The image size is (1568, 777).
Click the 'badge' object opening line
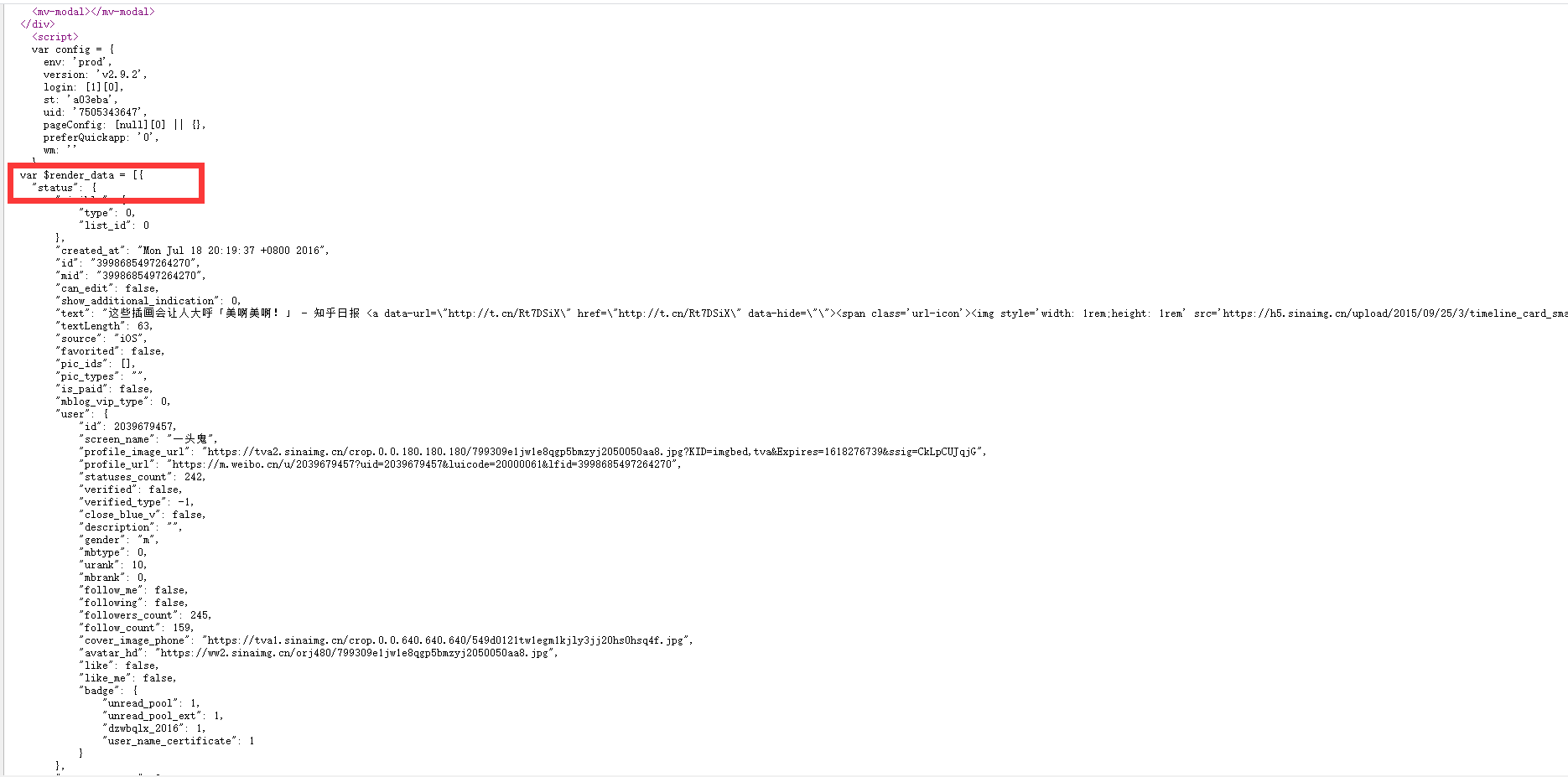(108, 691)
